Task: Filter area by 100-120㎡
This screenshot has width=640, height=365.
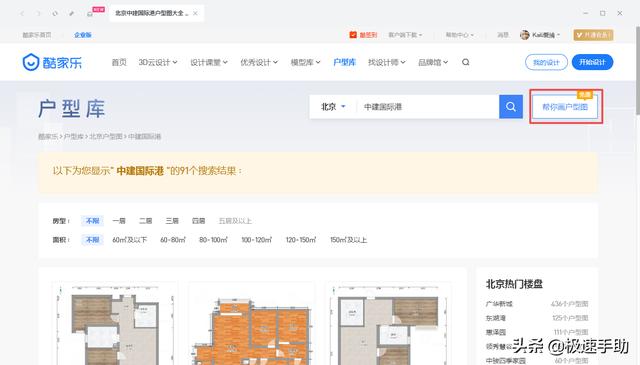Action: [x=256, y=240]
